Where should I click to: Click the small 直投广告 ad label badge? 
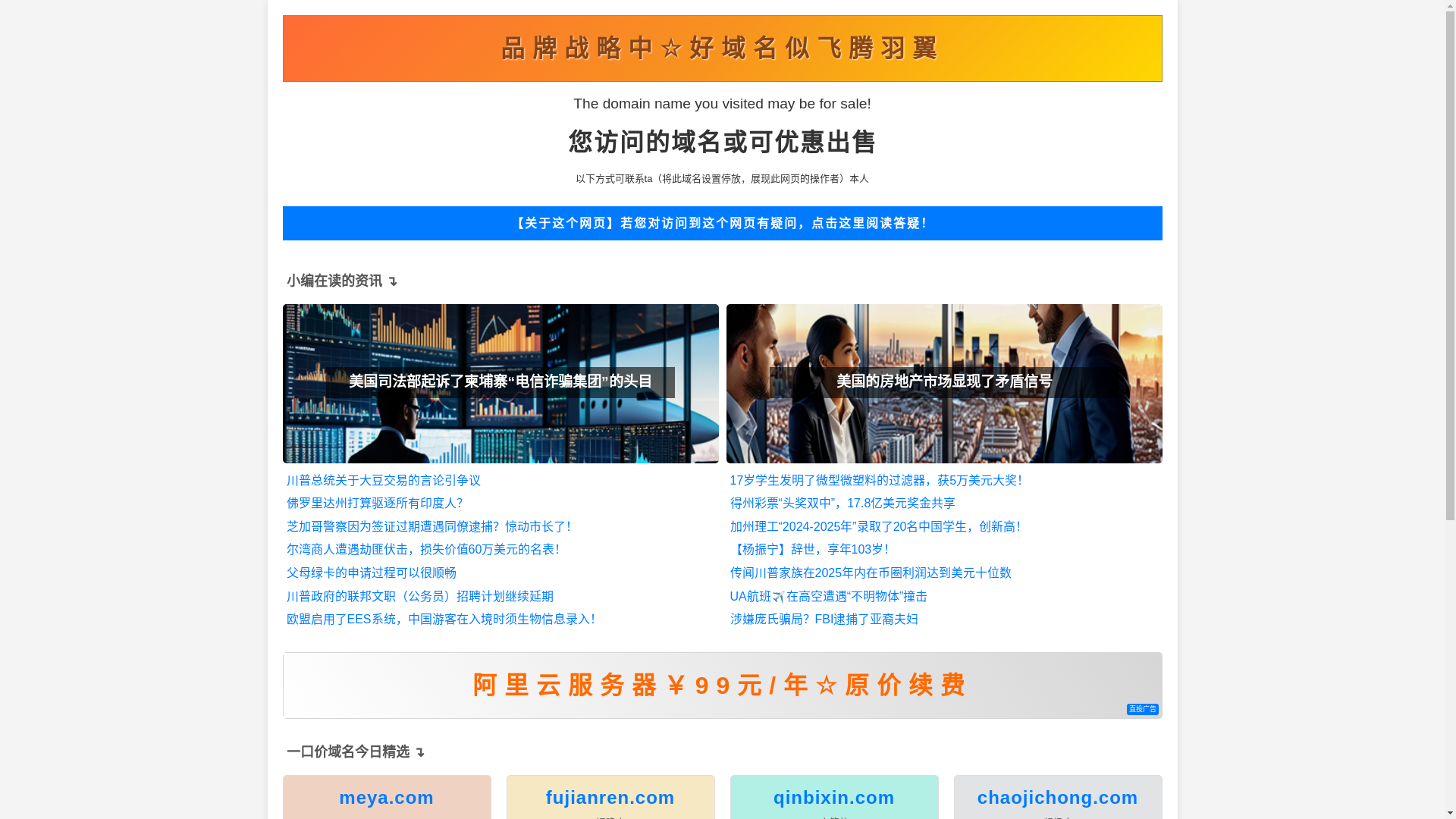(x=1141, y=709)
